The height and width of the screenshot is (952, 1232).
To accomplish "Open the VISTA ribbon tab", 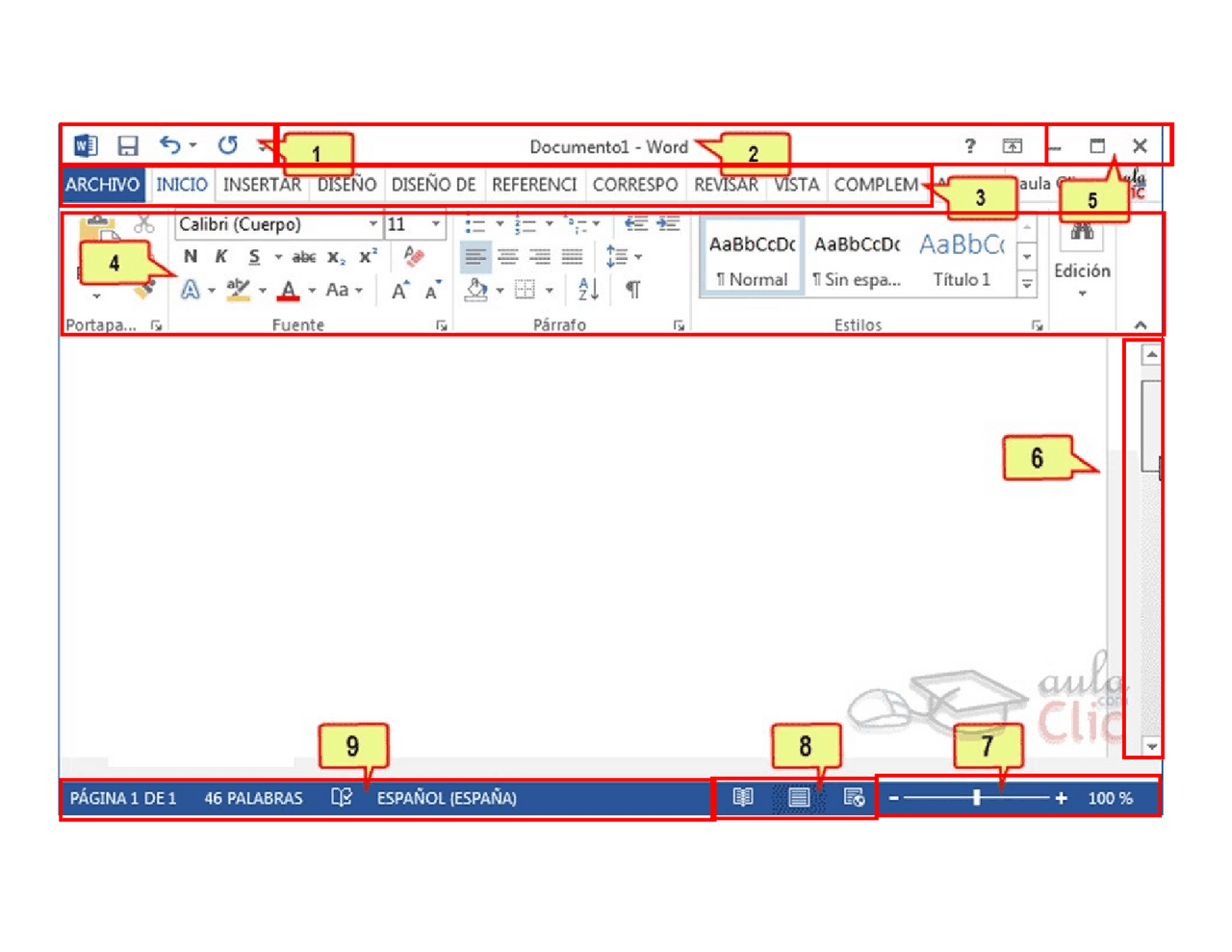I will (x=796, y=184).
